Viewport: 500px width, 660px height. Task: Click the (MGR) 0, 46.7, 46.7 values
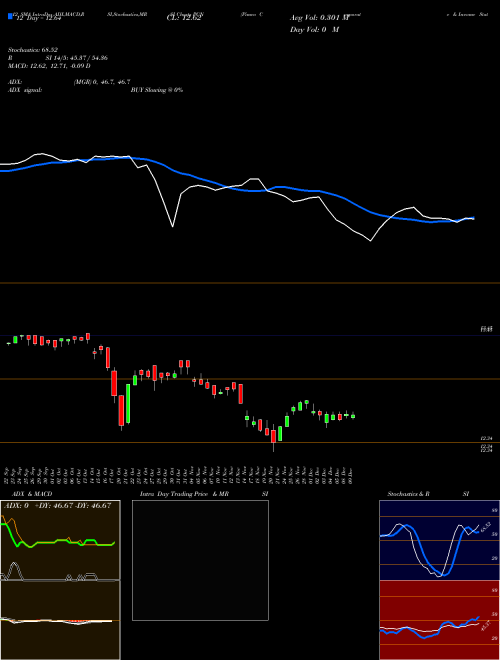click(102, 82)
